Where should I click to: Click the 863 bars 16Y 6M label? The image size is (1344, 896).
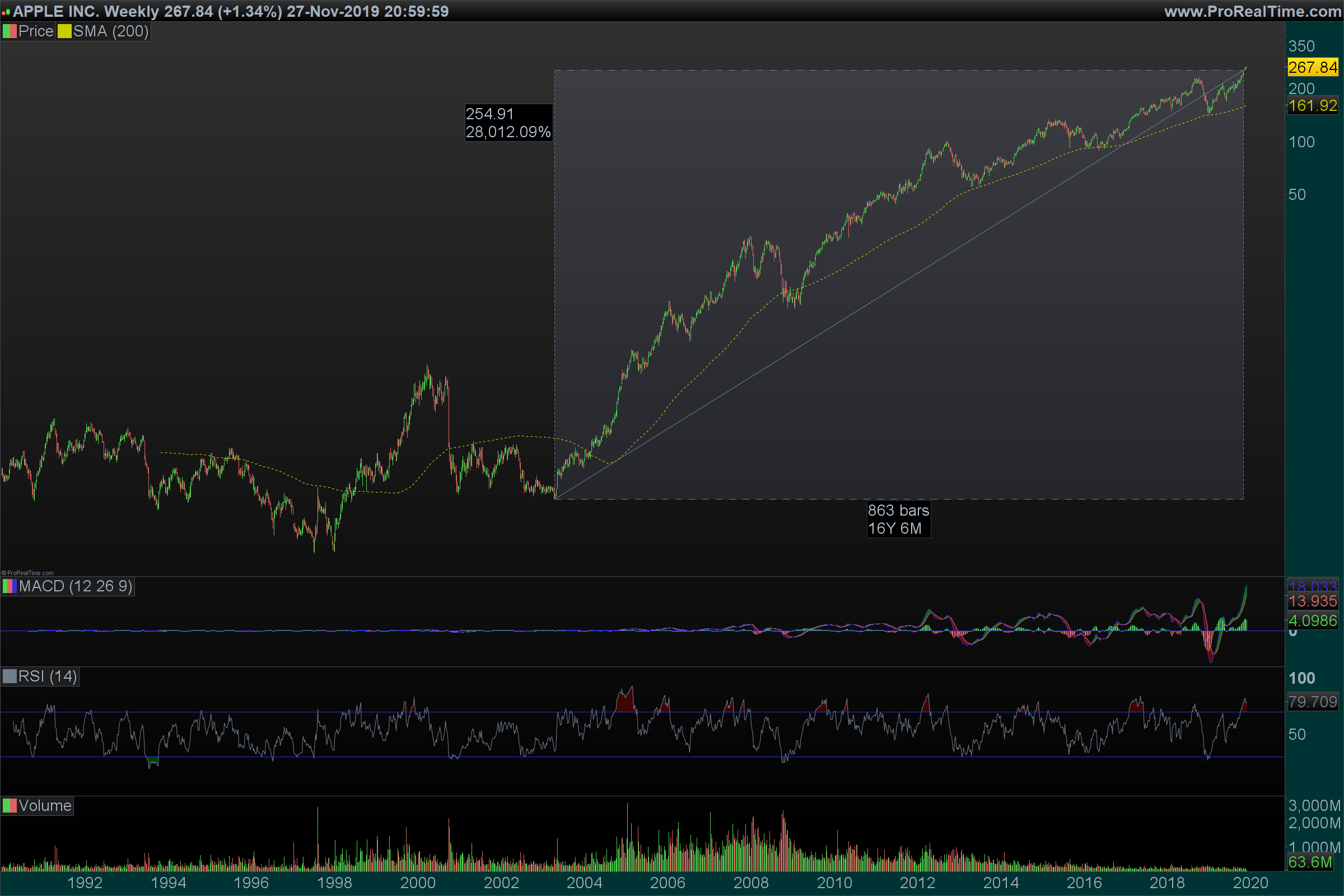coord(898,520)
